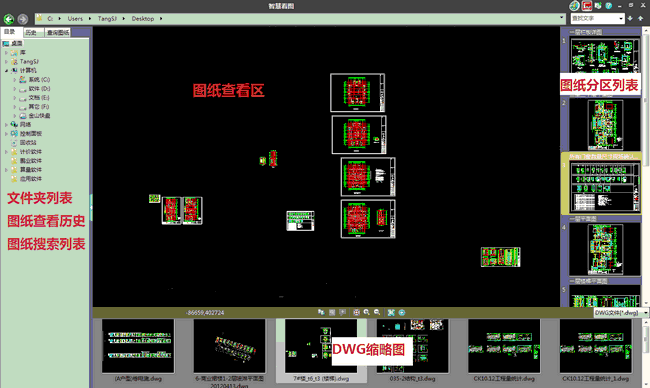
Task: Click the help question mark icon
Action: click(x=609, y=6)
